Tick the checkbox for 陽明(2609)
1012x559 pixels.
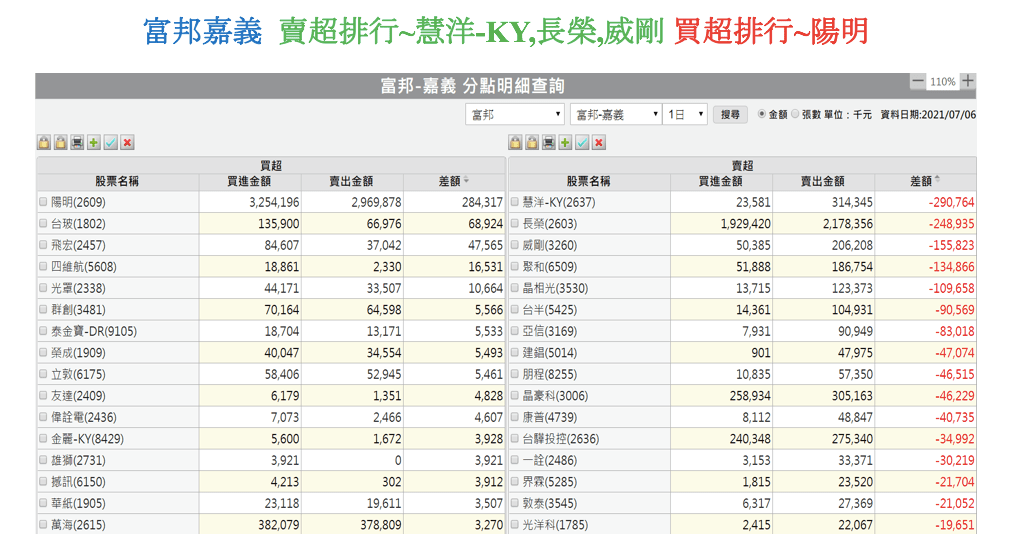[x=43, y=202]
